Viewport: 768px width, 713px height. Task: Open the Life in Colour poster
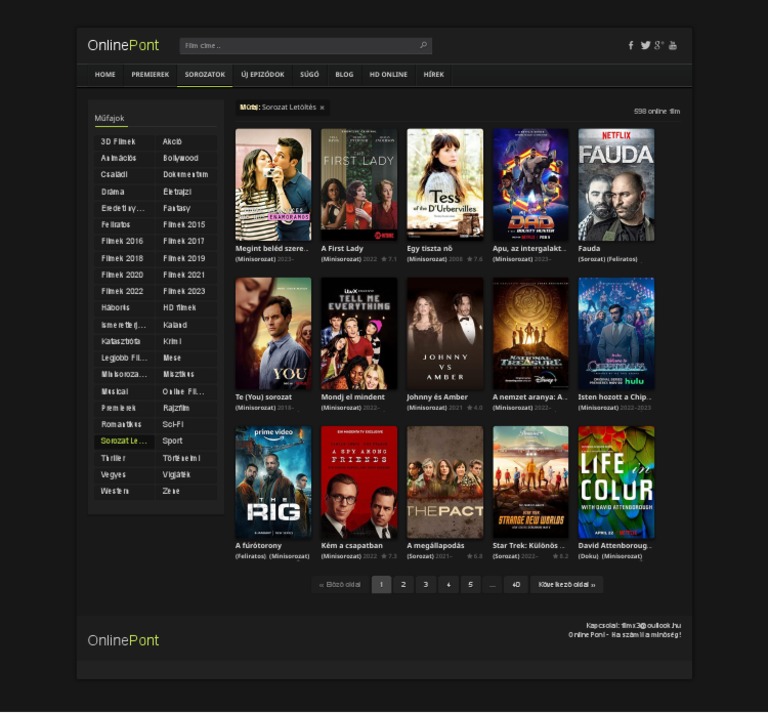tap(616, 482)
